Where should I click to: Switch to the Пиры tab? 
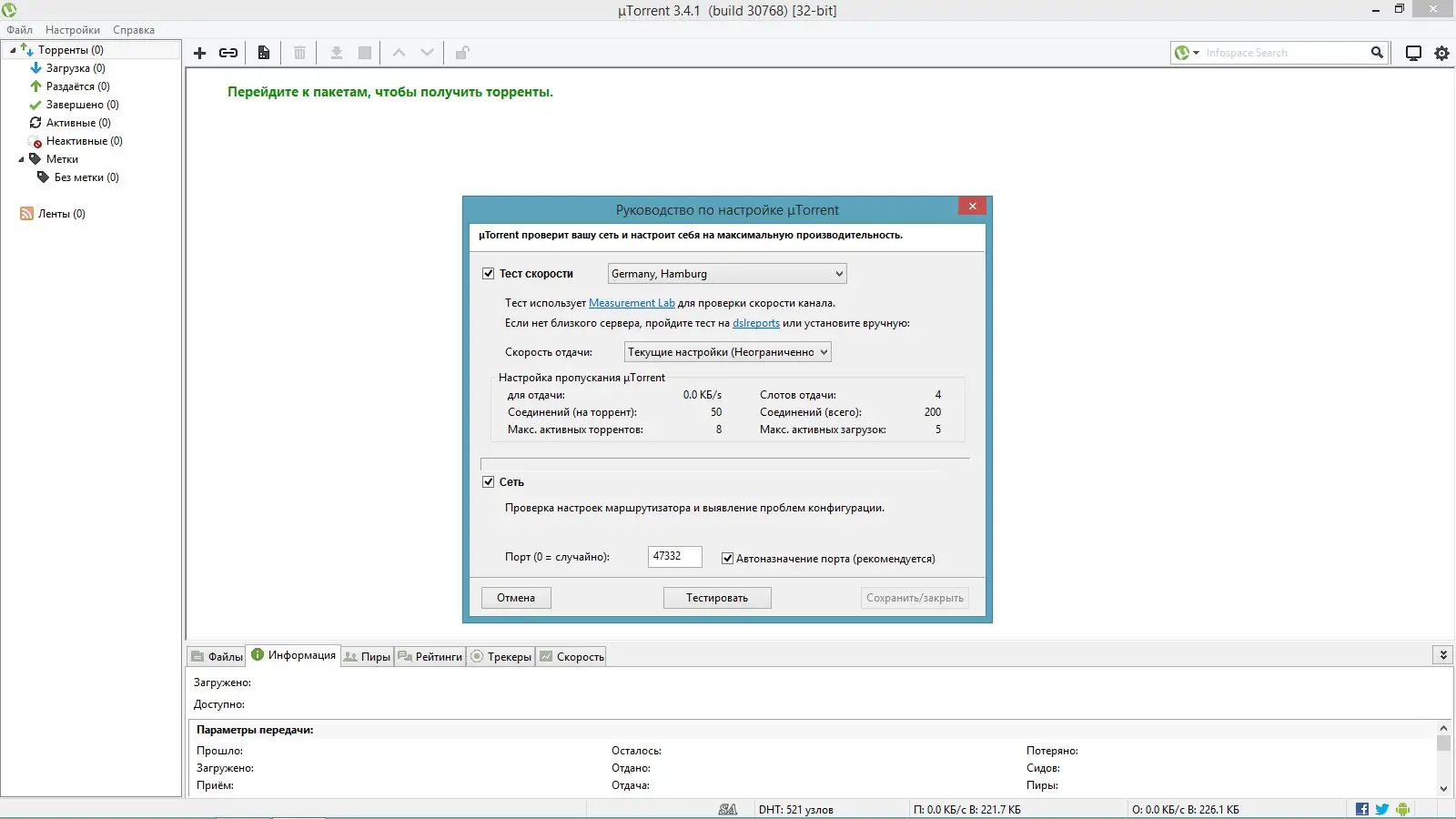367,656
